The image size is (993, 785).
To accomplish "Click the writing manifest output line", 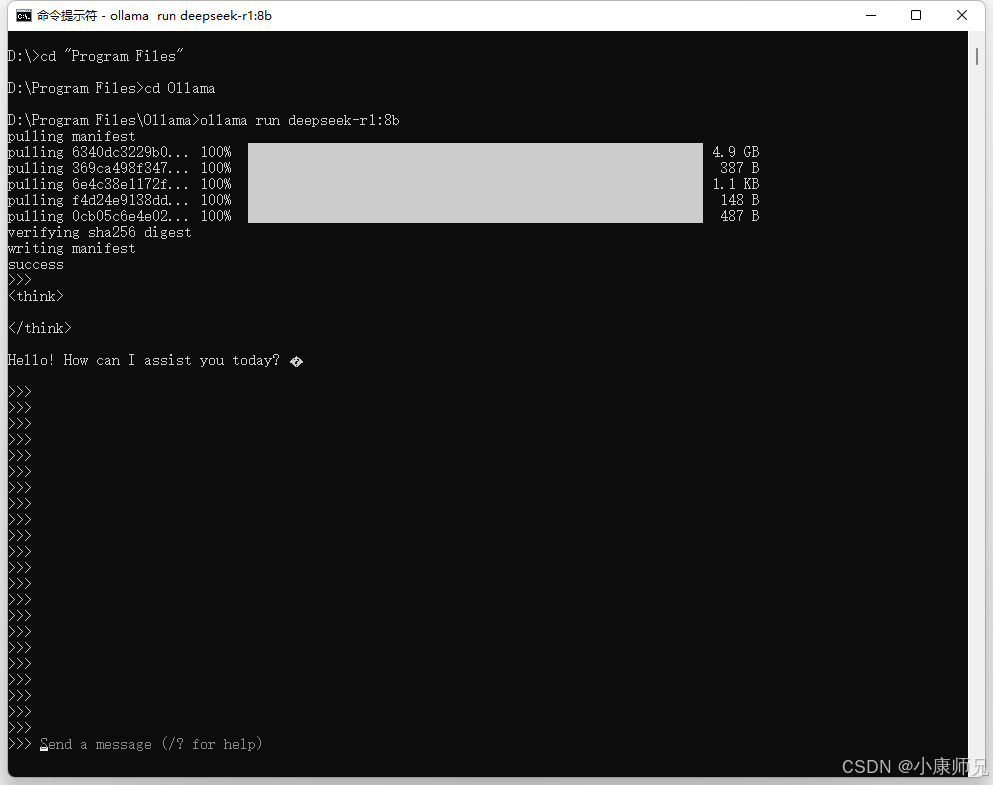I will pos(70,247).
